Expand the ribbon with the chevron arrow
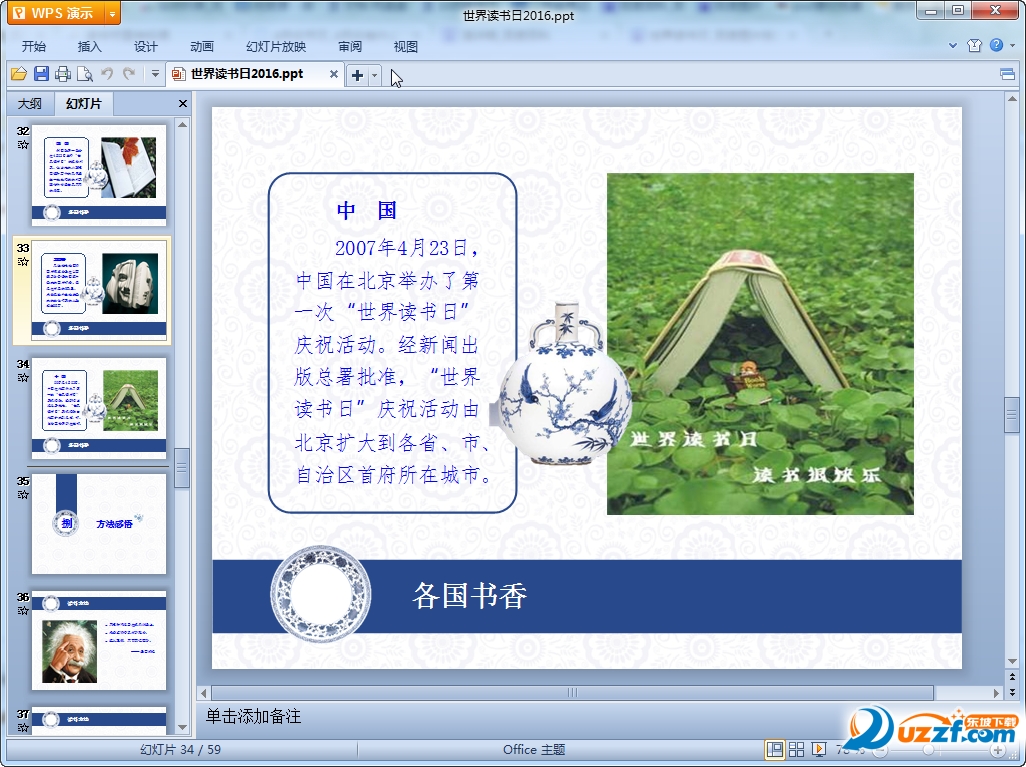This screenshot has width=1026, height=767. coord(953,46)
